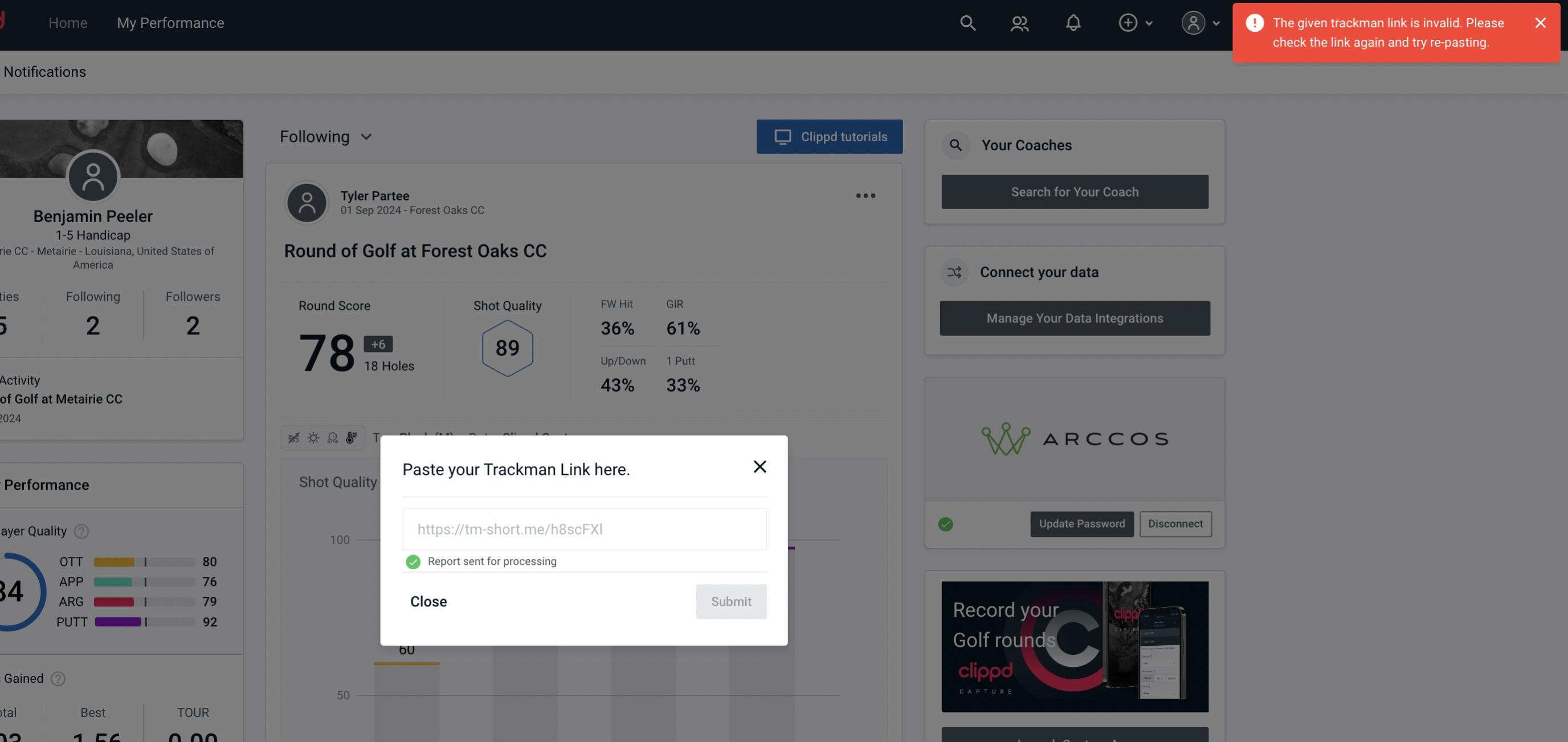1568x742 pixels.
Task: Expand the add content plus dropdown menu
Action: pyautogui.click(x=1134, y=22)
